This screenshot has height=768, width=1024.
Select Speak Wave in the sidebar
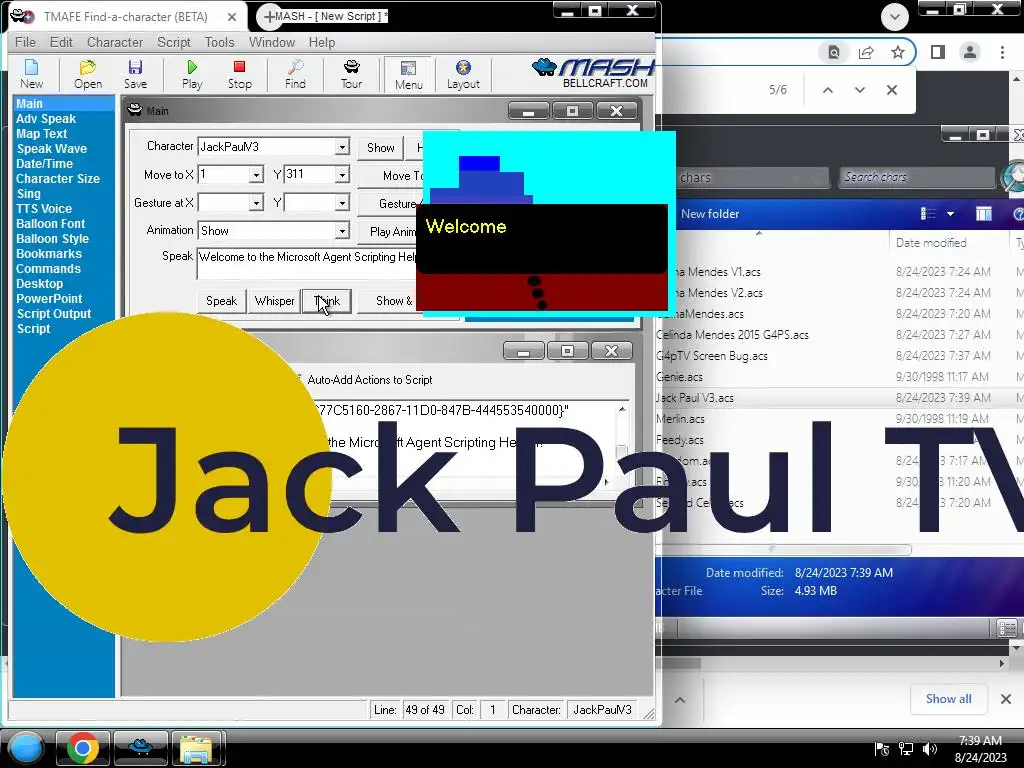coord(52,149)
